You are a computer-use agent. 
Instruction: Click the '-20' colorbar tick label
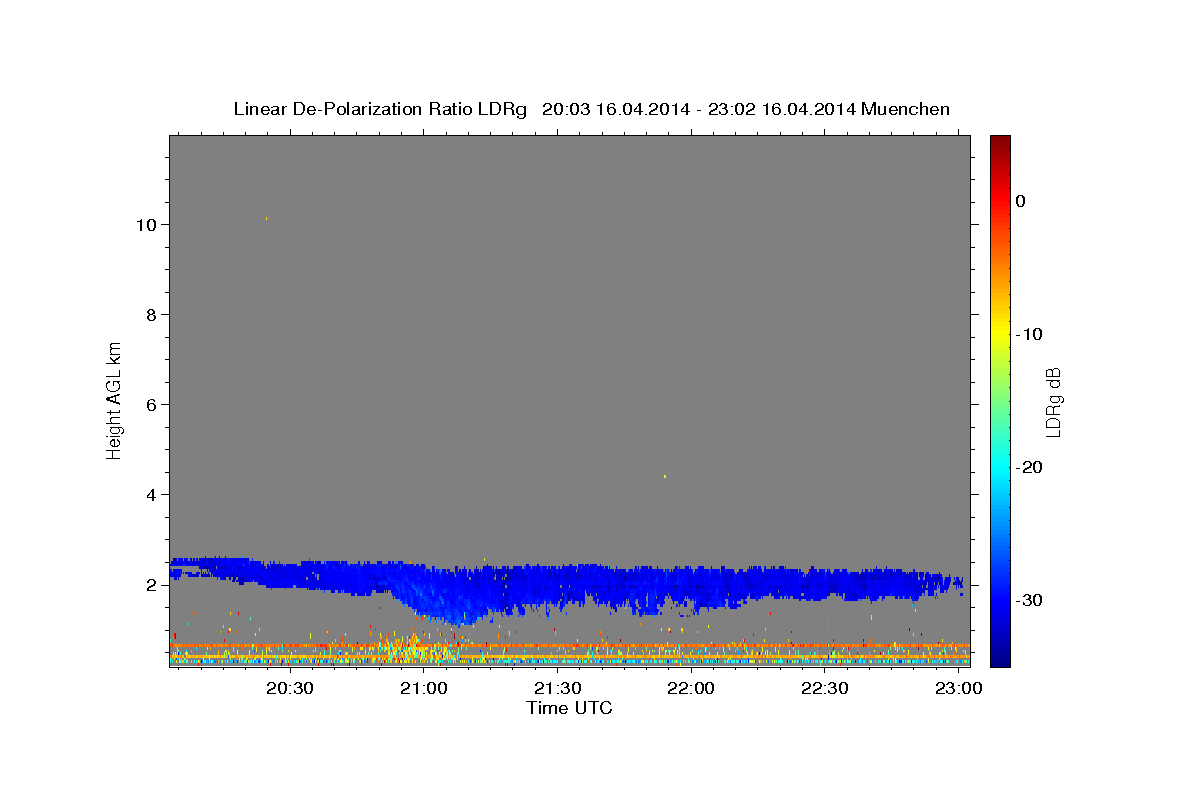[x=1029, y=467]
